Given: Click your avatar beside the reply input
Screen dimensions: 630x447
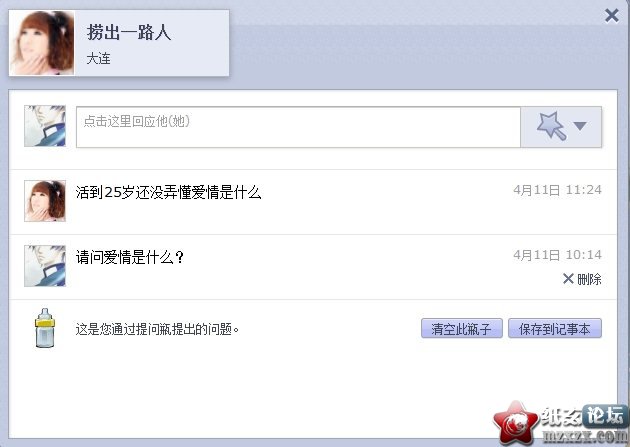Looking at the screenshot, I should tap(45, 126).
